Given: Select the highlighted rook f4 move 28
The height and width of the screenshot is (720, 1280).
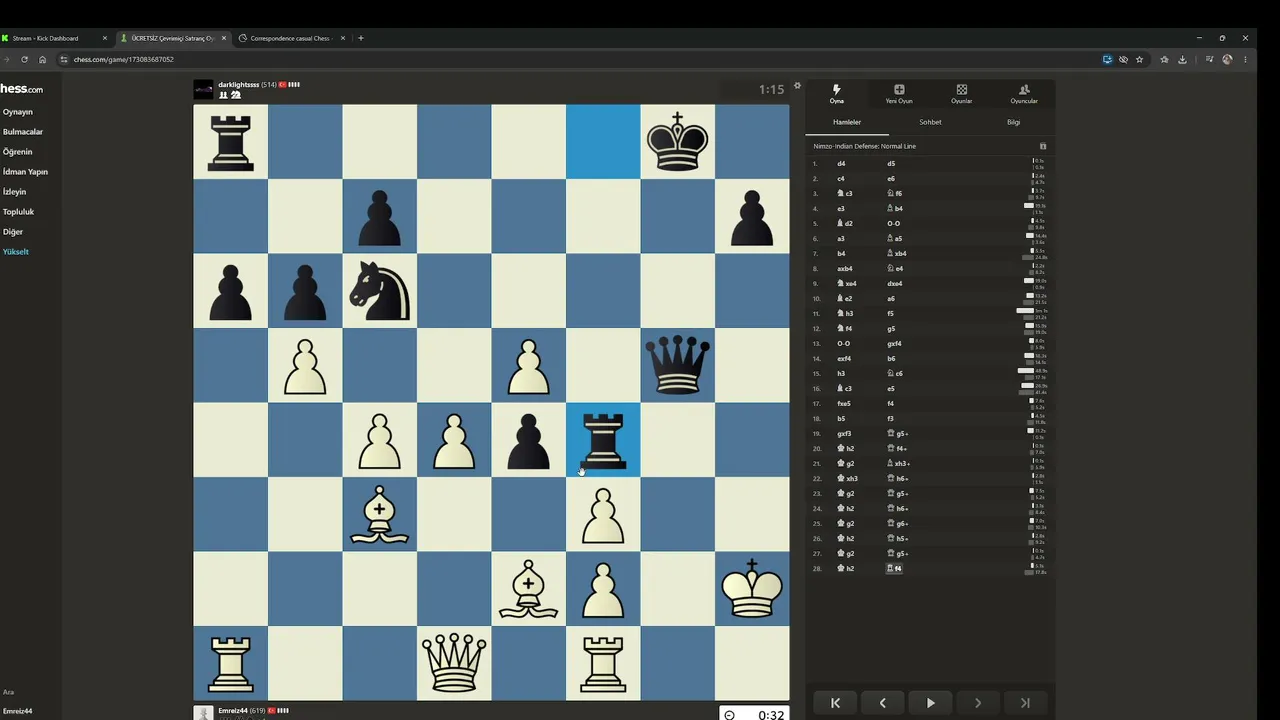Looking at the screenshot, I should tap(895, 569).
